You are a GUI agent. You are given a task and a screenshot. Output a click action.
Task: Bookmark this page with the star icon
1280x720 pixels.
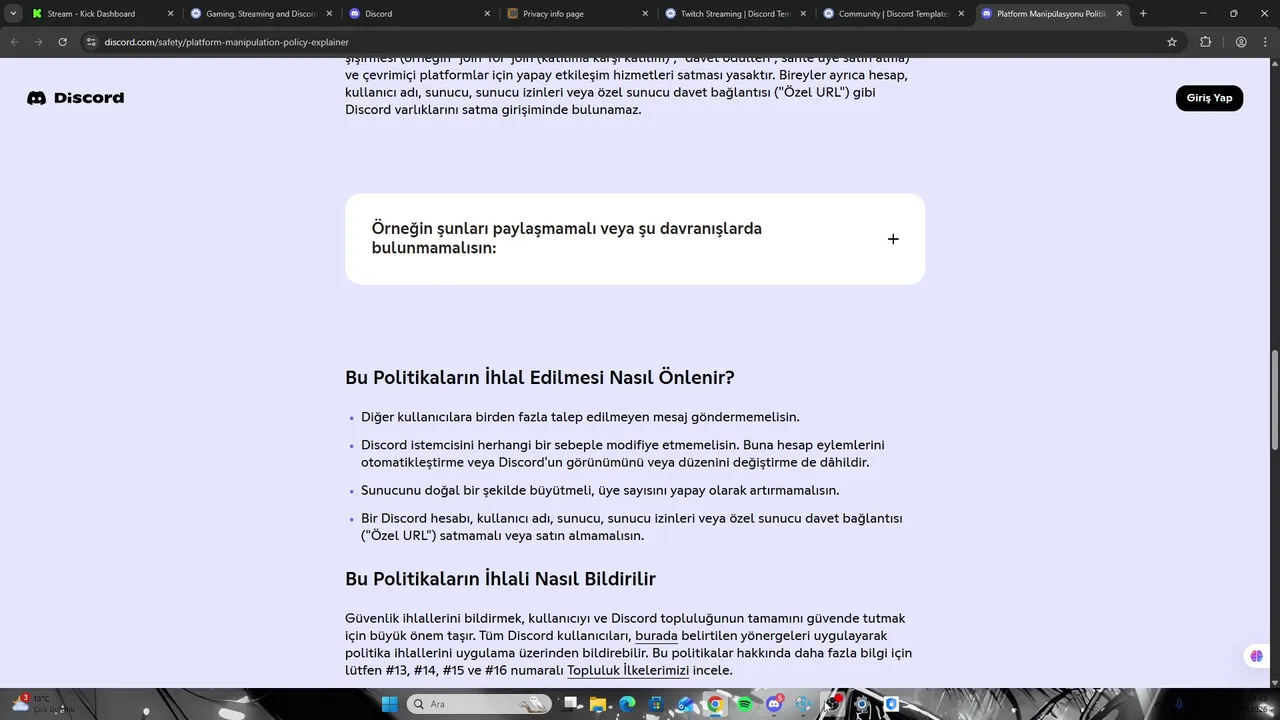1172,42
